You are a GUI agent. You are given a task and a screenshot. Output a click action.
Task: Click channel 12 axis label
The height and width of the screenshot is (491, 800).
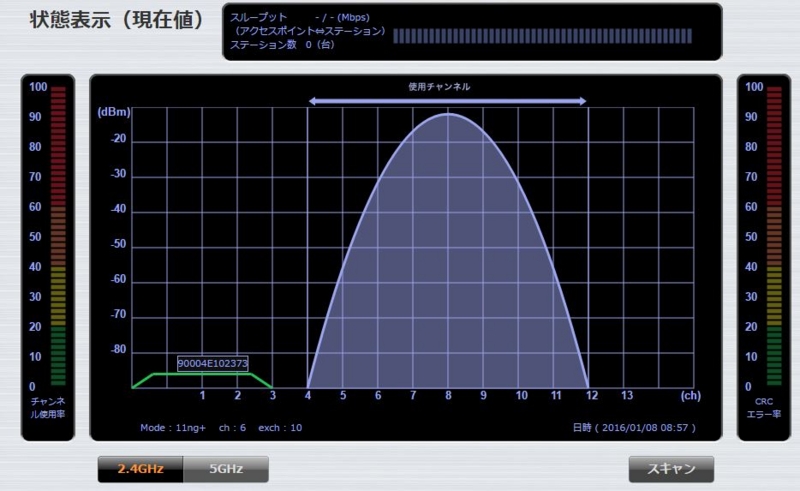[x=592, y=395]
